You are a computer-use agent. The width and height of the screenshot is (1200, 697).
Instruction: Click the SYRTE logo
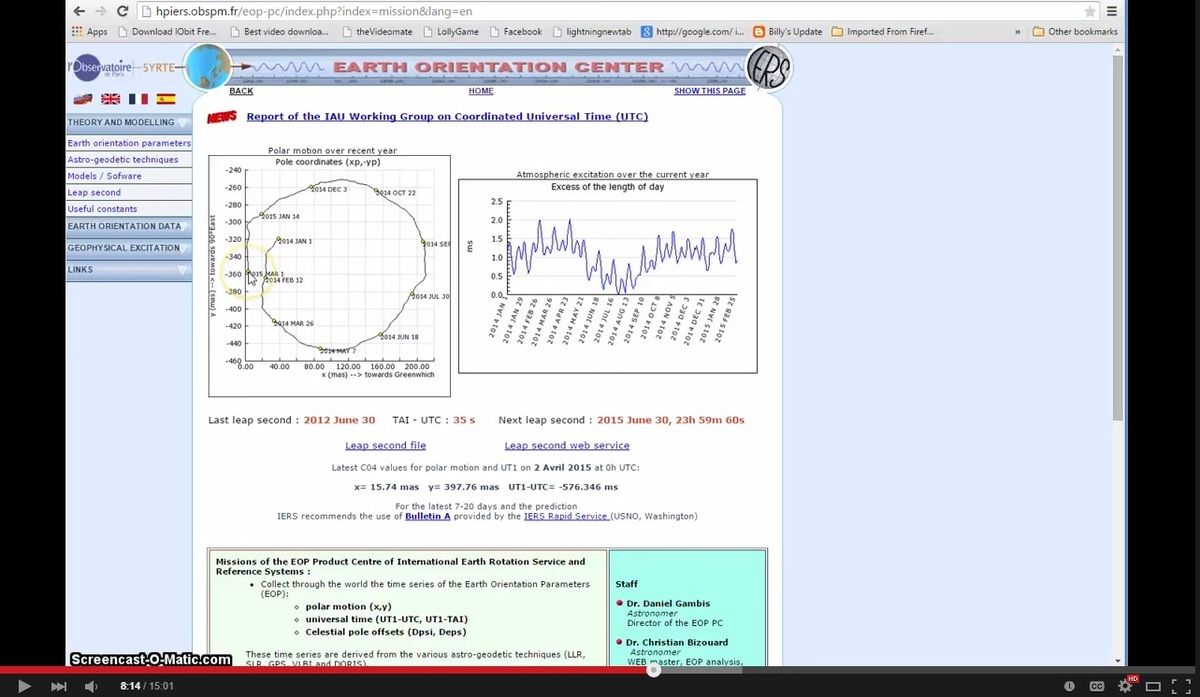pyautogui.click(x=160, y=67)
